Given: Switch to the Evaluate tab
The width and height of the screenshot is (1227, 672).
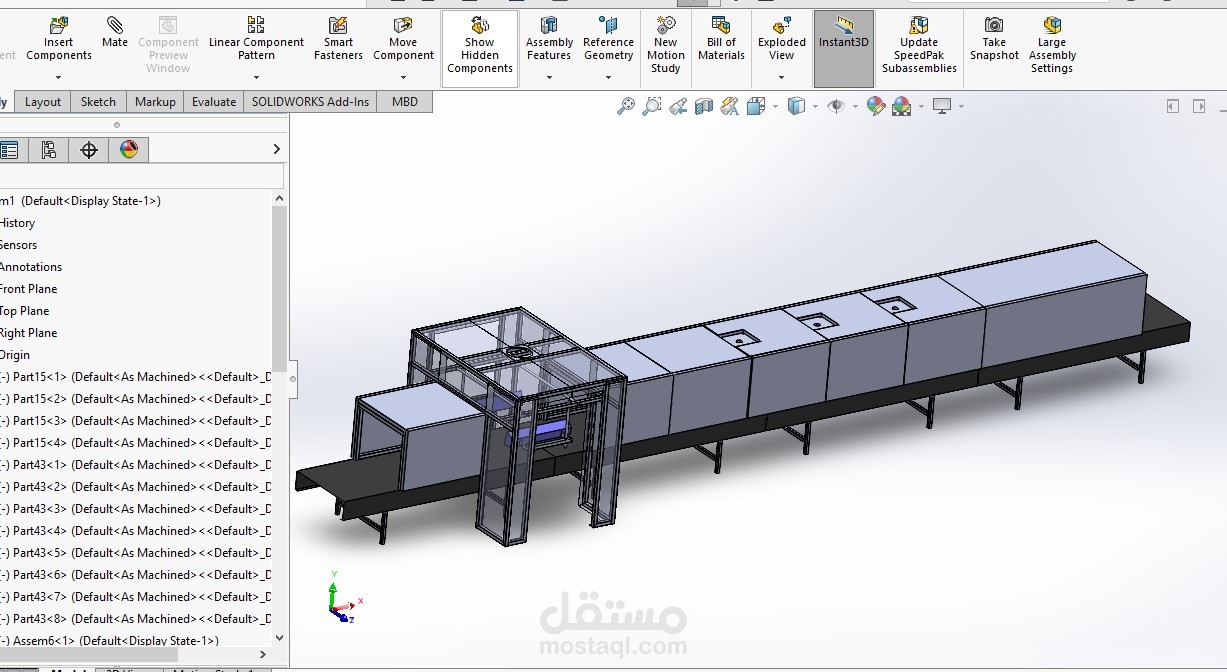Looking at the screenshot, I should (x=214, y=102).
